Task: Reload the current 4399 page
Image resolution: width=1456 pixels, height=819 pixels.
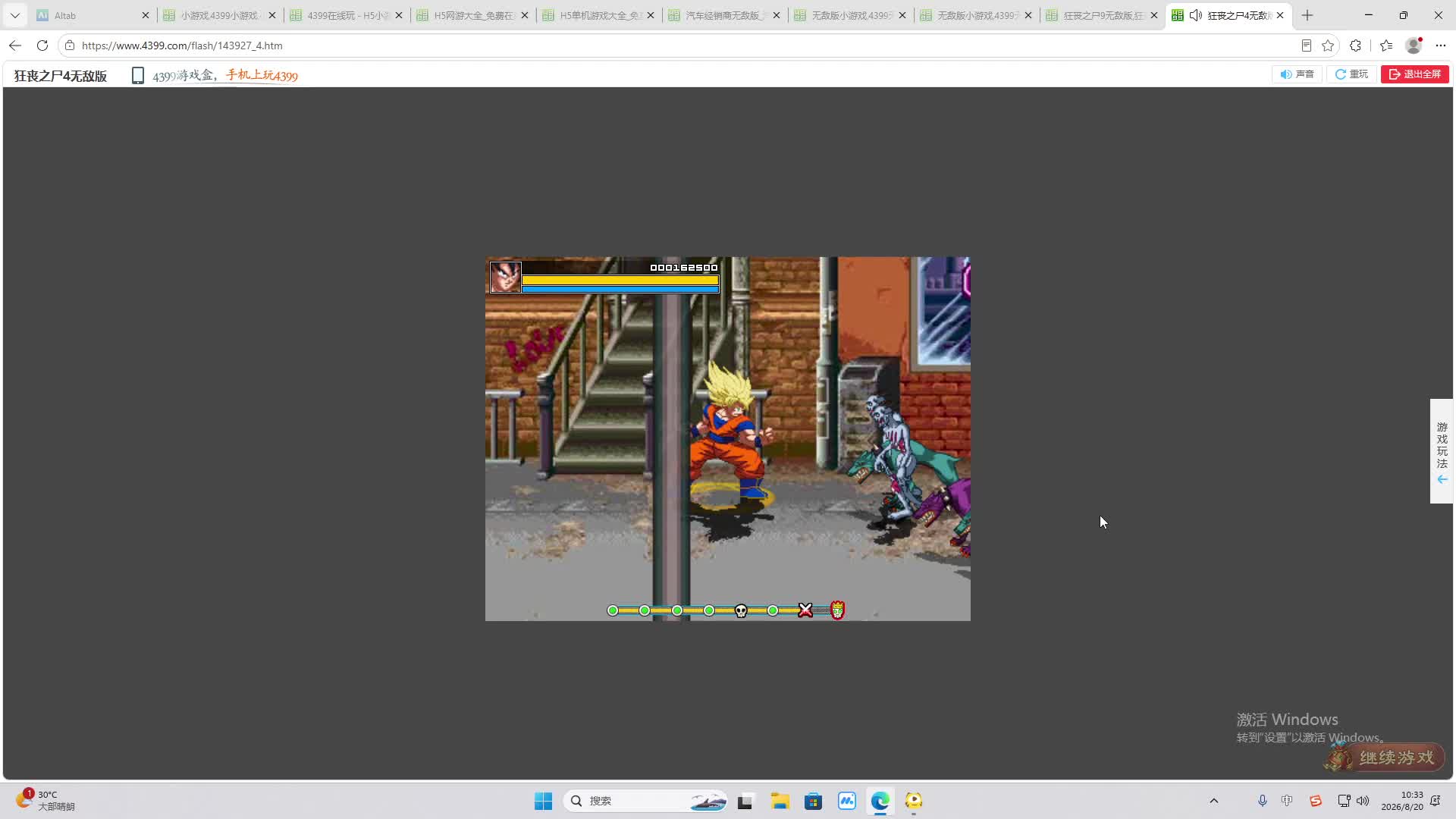Action: pyautogui.click(x=42, y=45)
